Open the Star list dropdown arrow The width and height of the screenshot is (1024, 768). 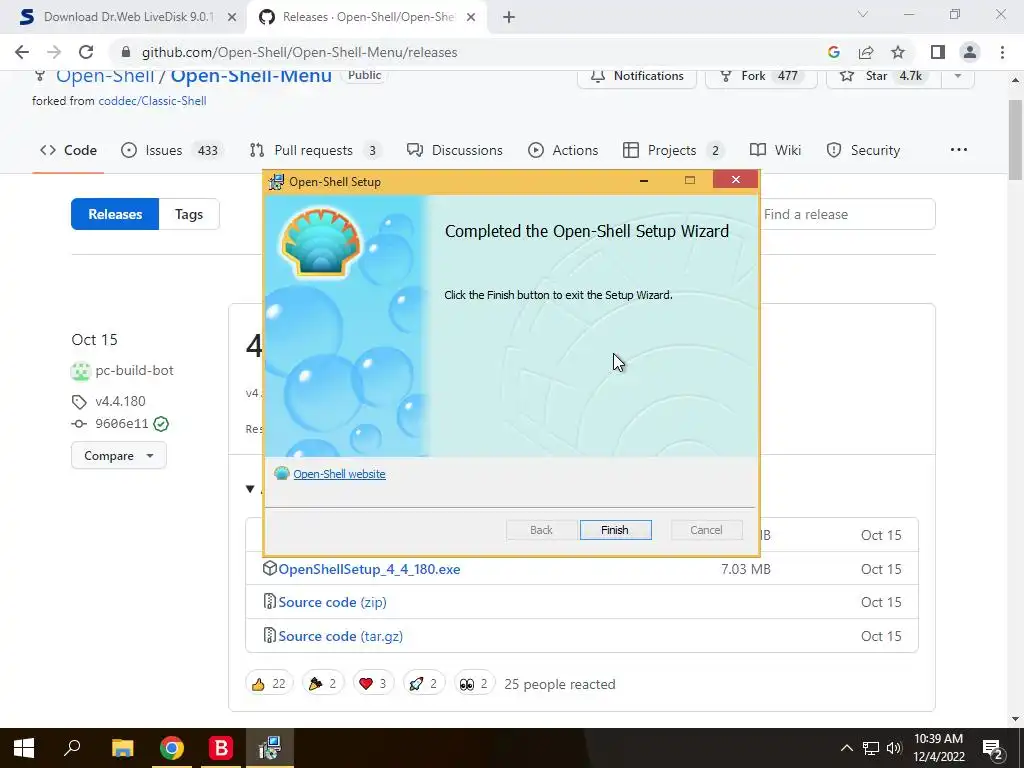click(957, 76)
